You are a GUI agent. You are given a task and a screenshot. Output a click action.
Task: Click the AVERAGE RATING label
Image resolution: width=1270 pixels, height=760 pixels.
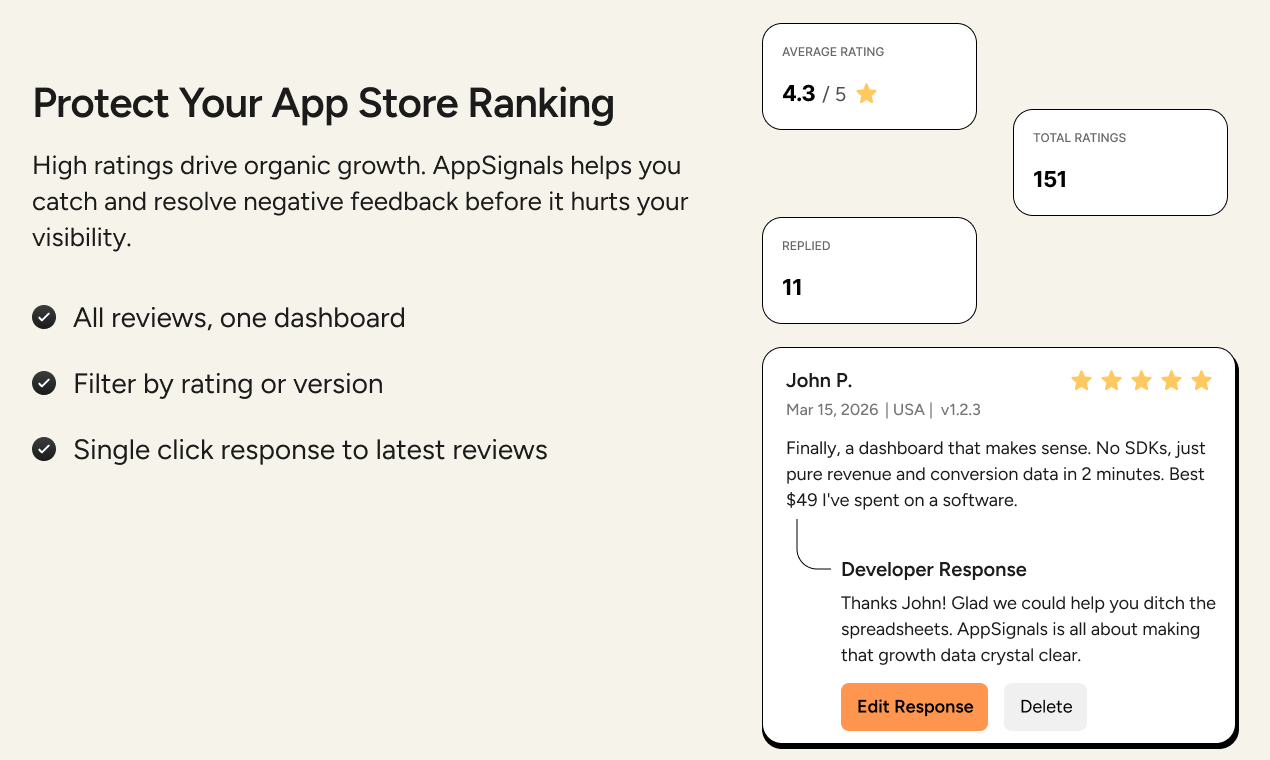point(833,52)
